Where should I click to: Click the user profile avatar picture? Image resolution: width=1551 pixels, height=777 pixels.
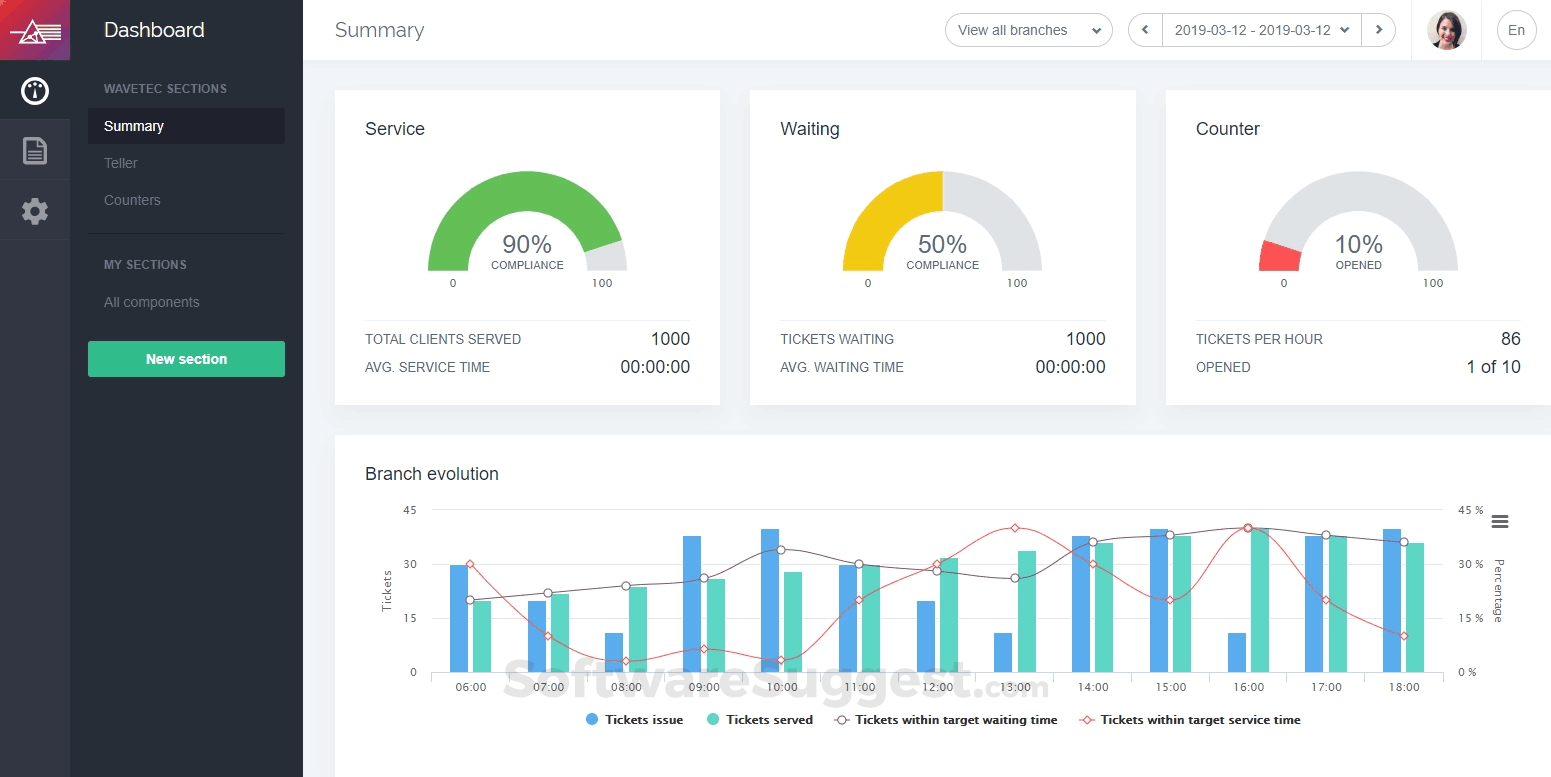pyautogui.click(x=1446, y=30)
